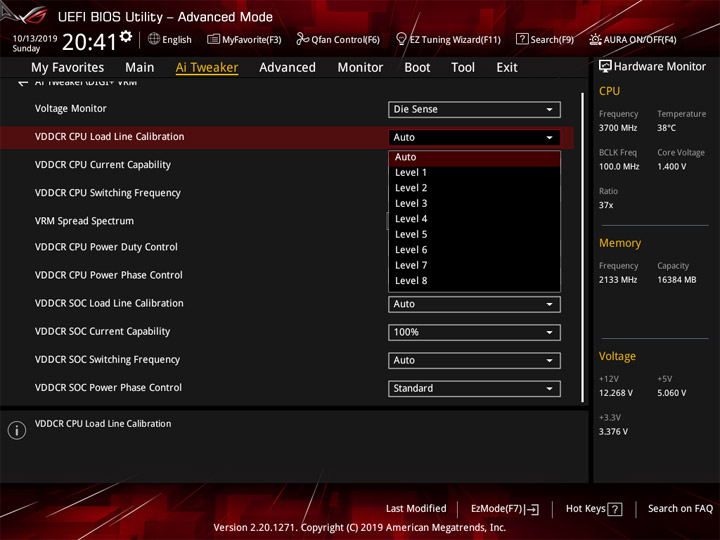Screen dimensions: 720x540
Task: Click the 20:41 clock display
Action: coord(90,42)
